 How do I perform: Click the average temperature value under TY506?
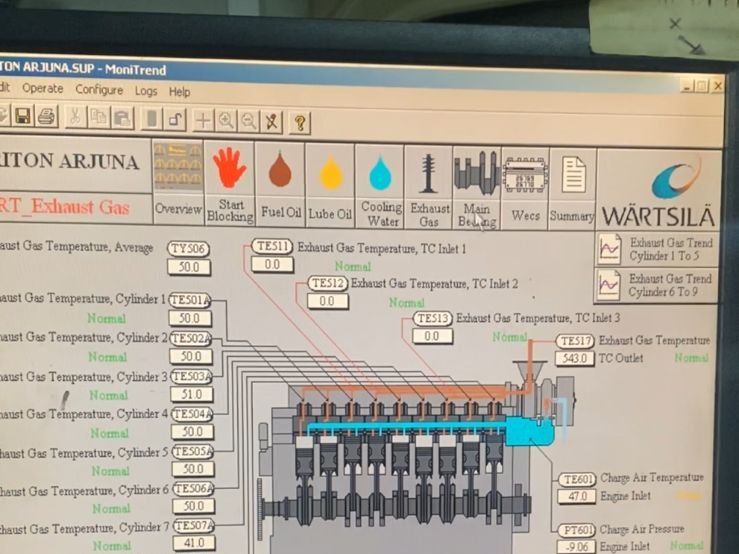pyautogui.click(x=189, y=267)
